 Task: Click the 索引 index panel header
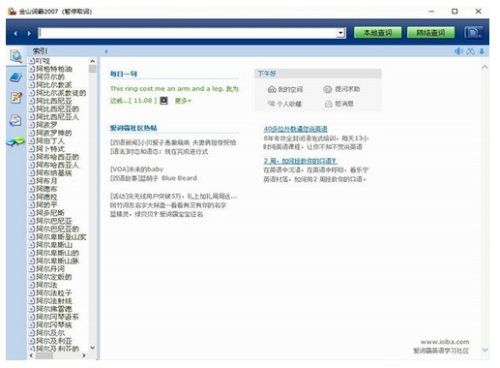click(40, 51)
